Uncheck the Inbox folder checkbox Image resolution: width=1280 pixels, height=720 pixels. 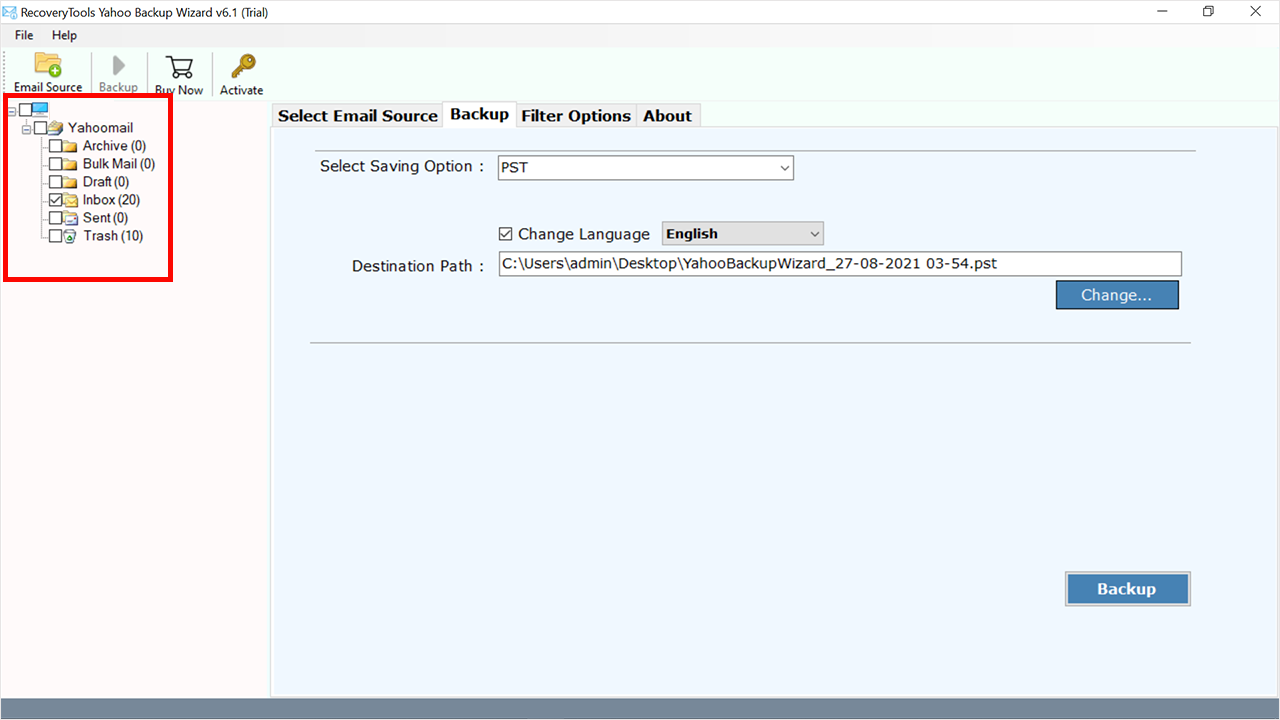pos(55,200)
